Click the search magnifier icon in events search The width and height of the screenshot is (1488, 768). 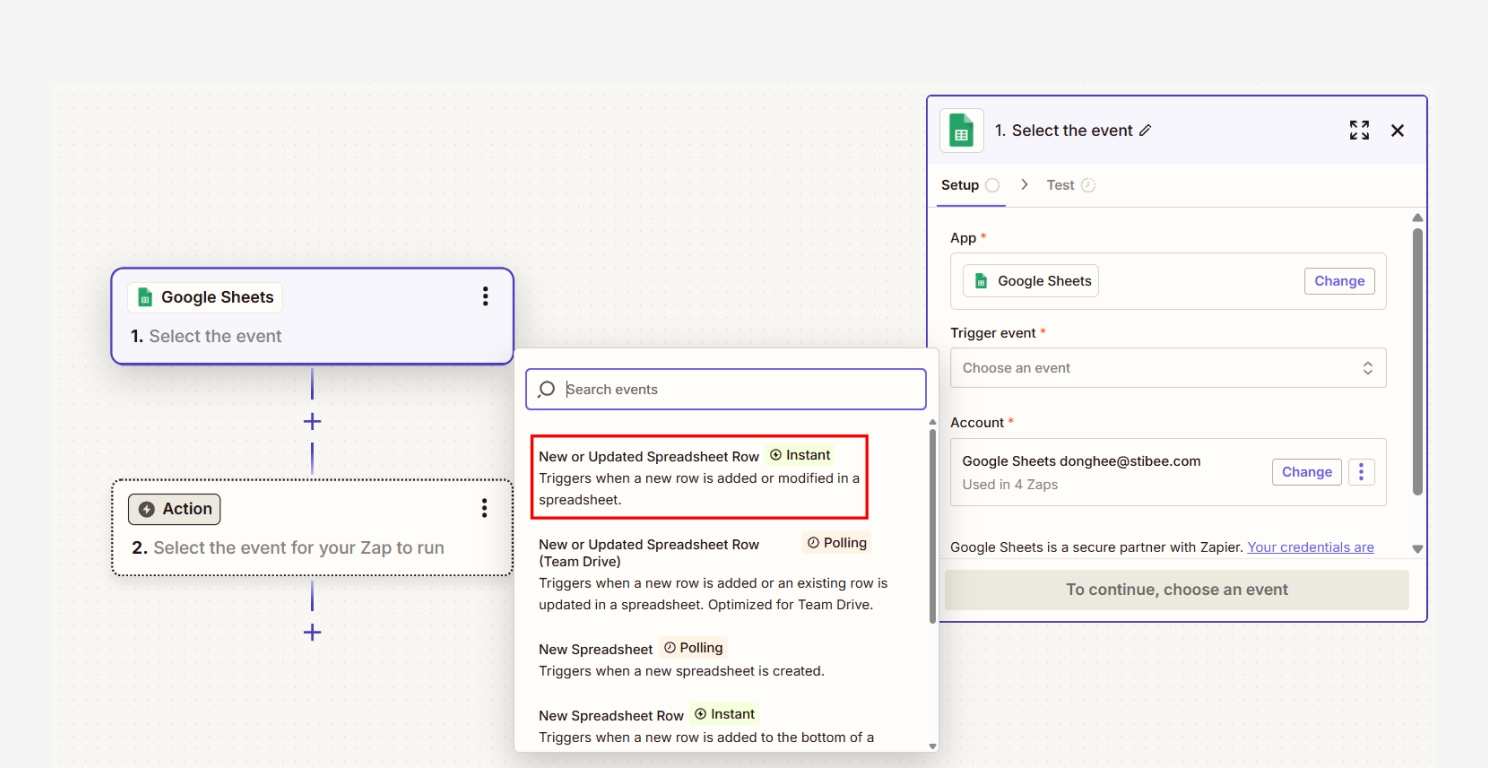tap(546, 389)
